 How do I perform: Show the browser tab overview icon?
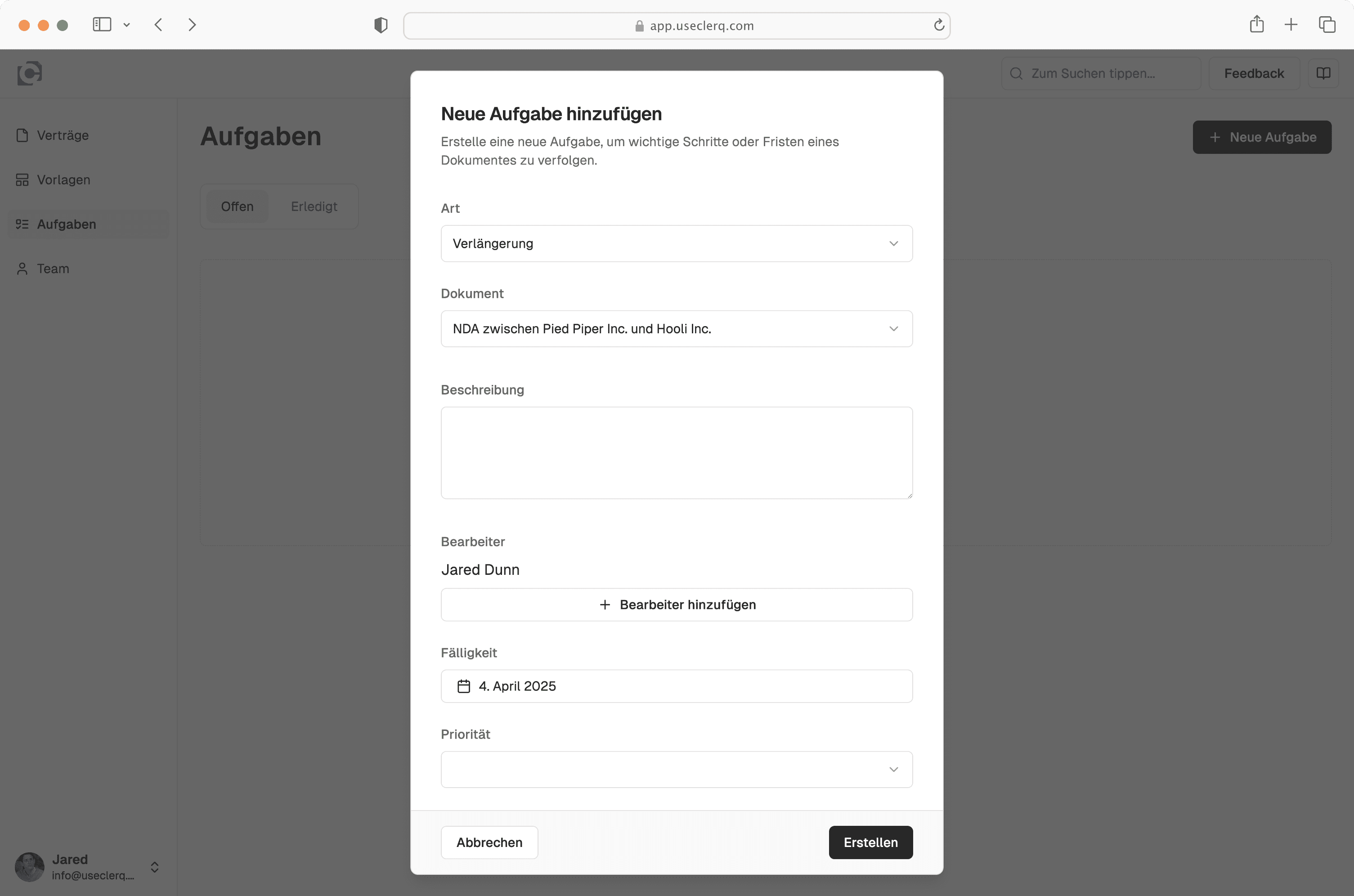point(1327,25)
